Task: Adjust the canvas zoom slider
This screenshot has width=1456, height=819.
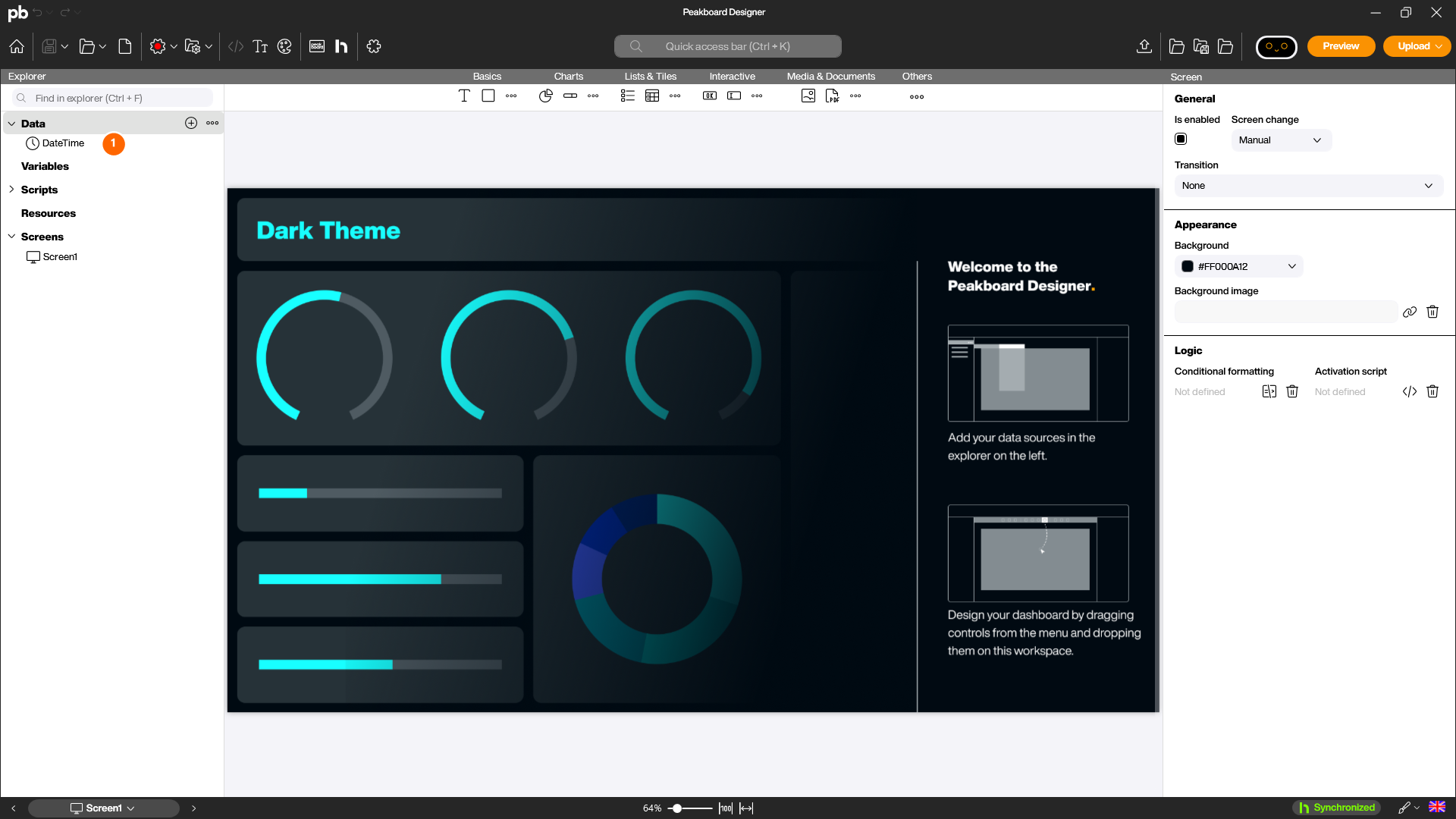Action: click(677, 808)
